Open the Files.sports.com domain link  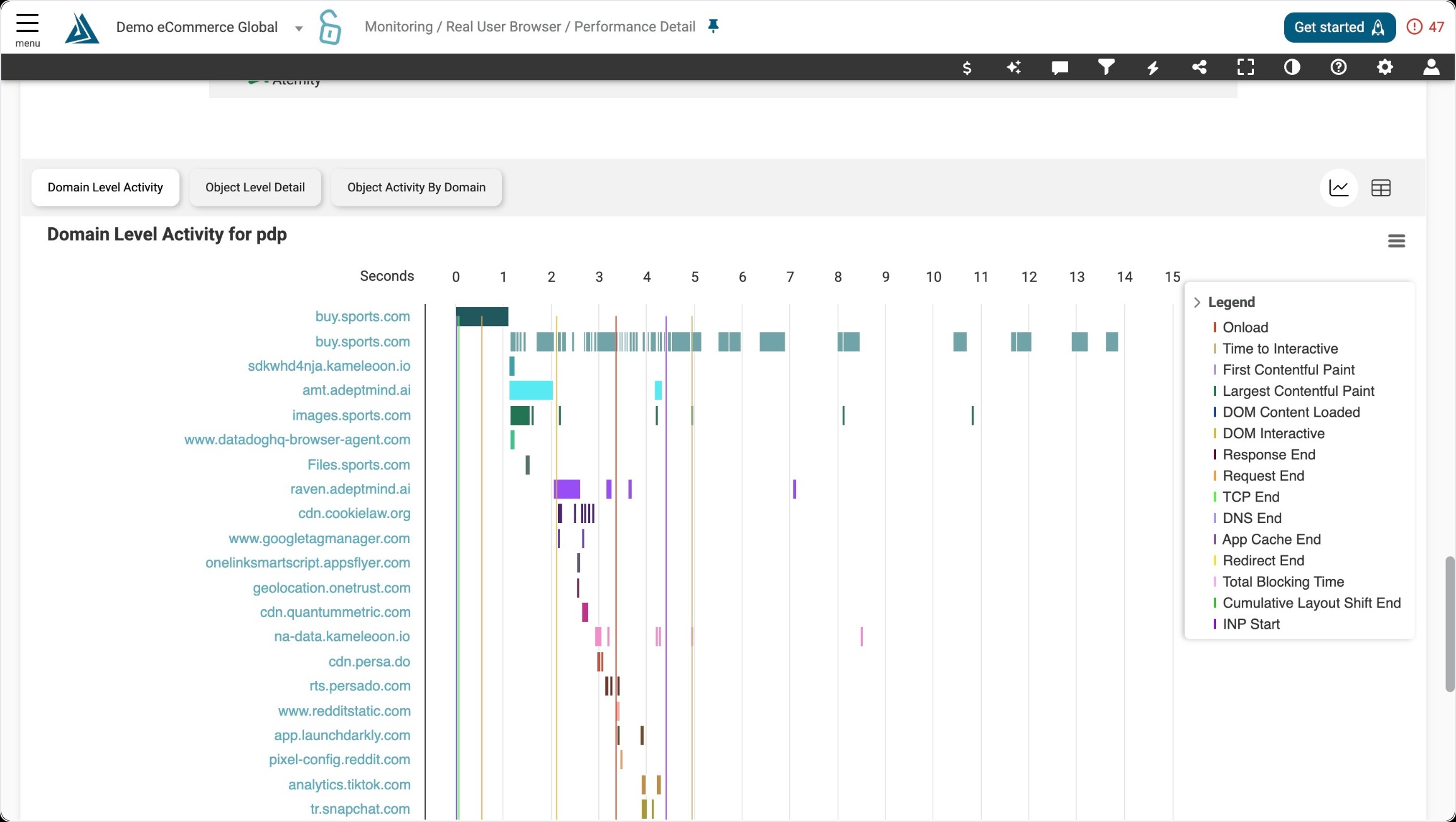[358, 464]
